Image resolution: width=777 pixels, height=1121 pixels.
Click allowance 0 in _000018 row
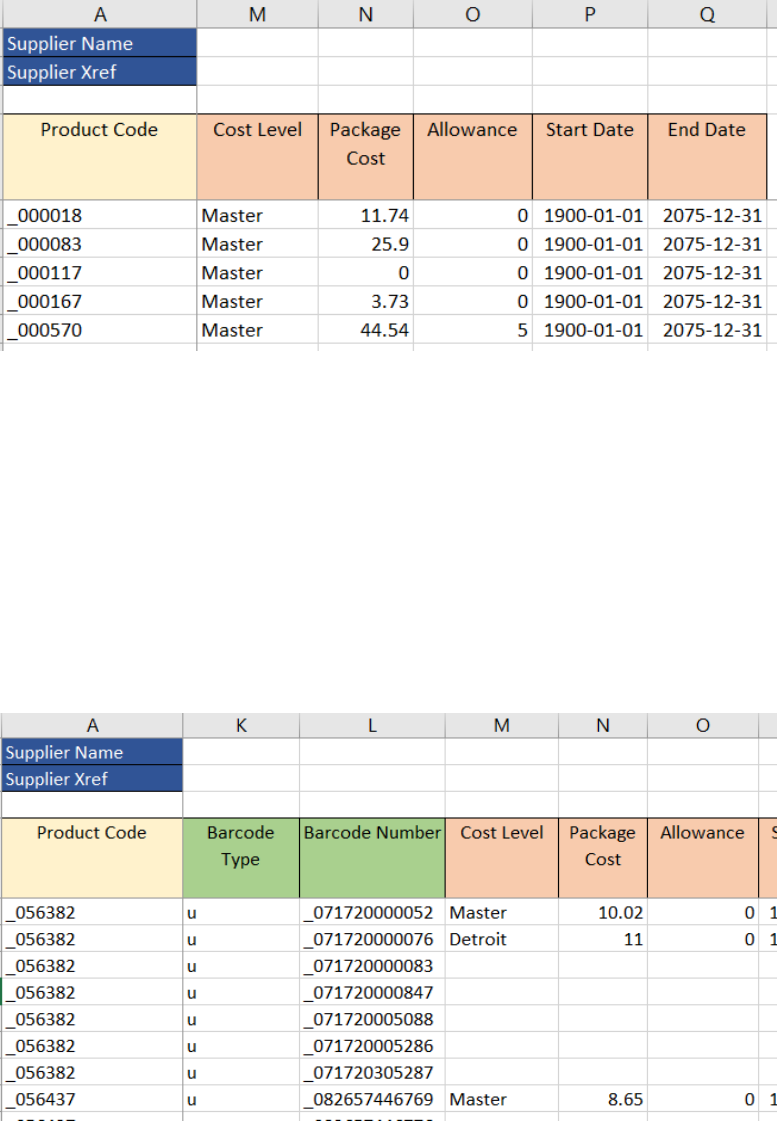(x=472, y=215)
